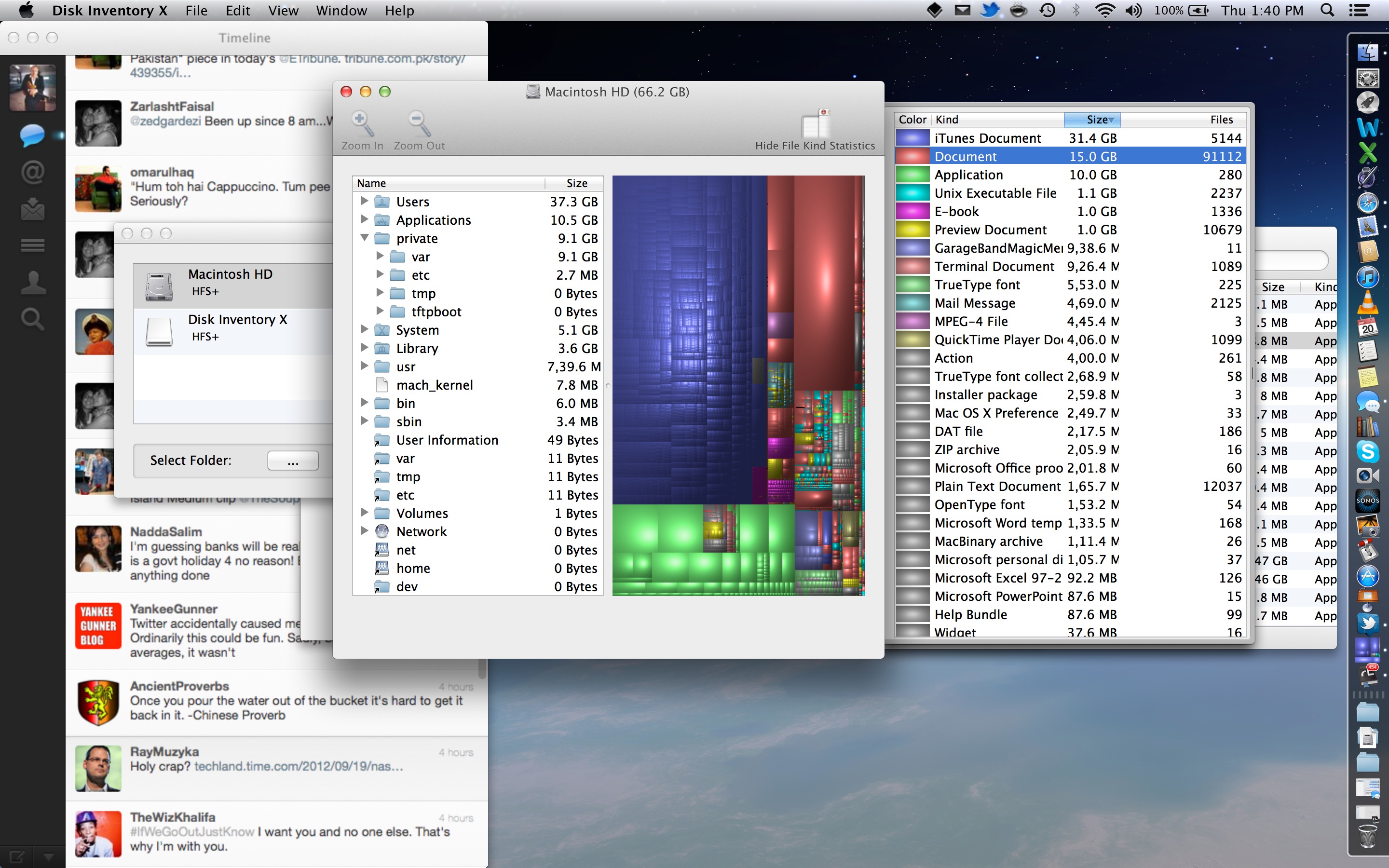The image size is (1389, 868).
Task: Click the Spotlight search icon in menu bar
Action: pos(1327,10)
